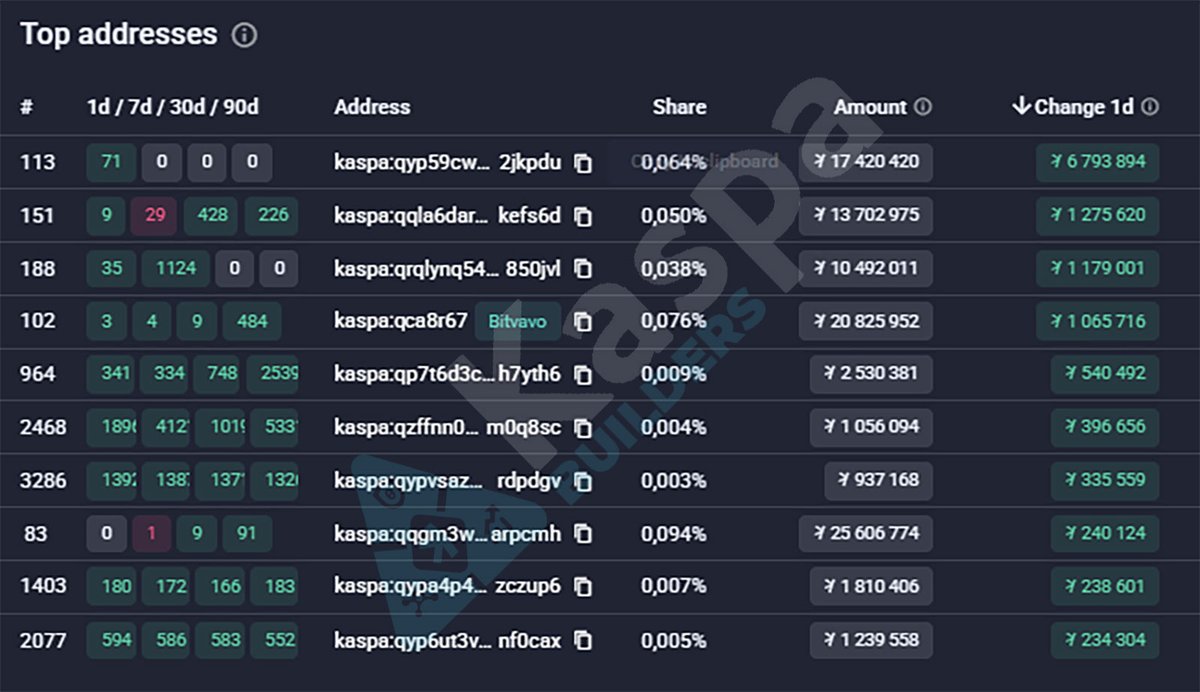
Task: Open address link kaspa:qyp6ut3v... nf0cax
Action: 448,640
